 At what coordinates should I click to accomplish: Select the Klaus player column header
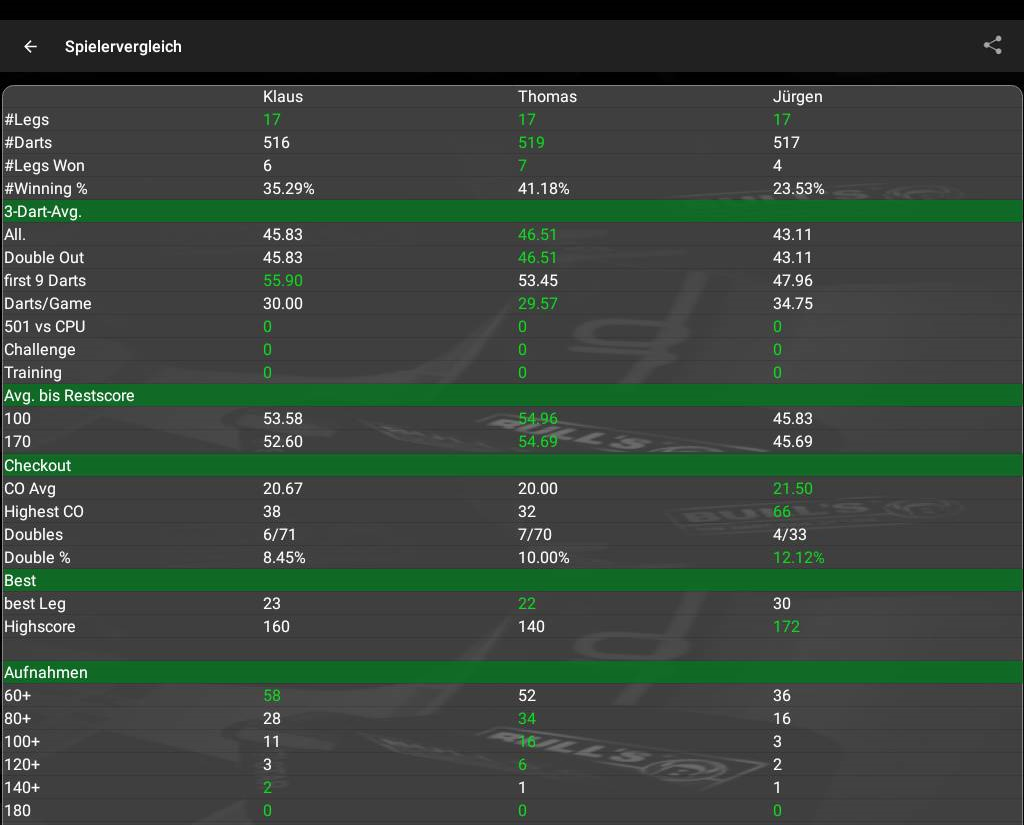tap(283, 97)
